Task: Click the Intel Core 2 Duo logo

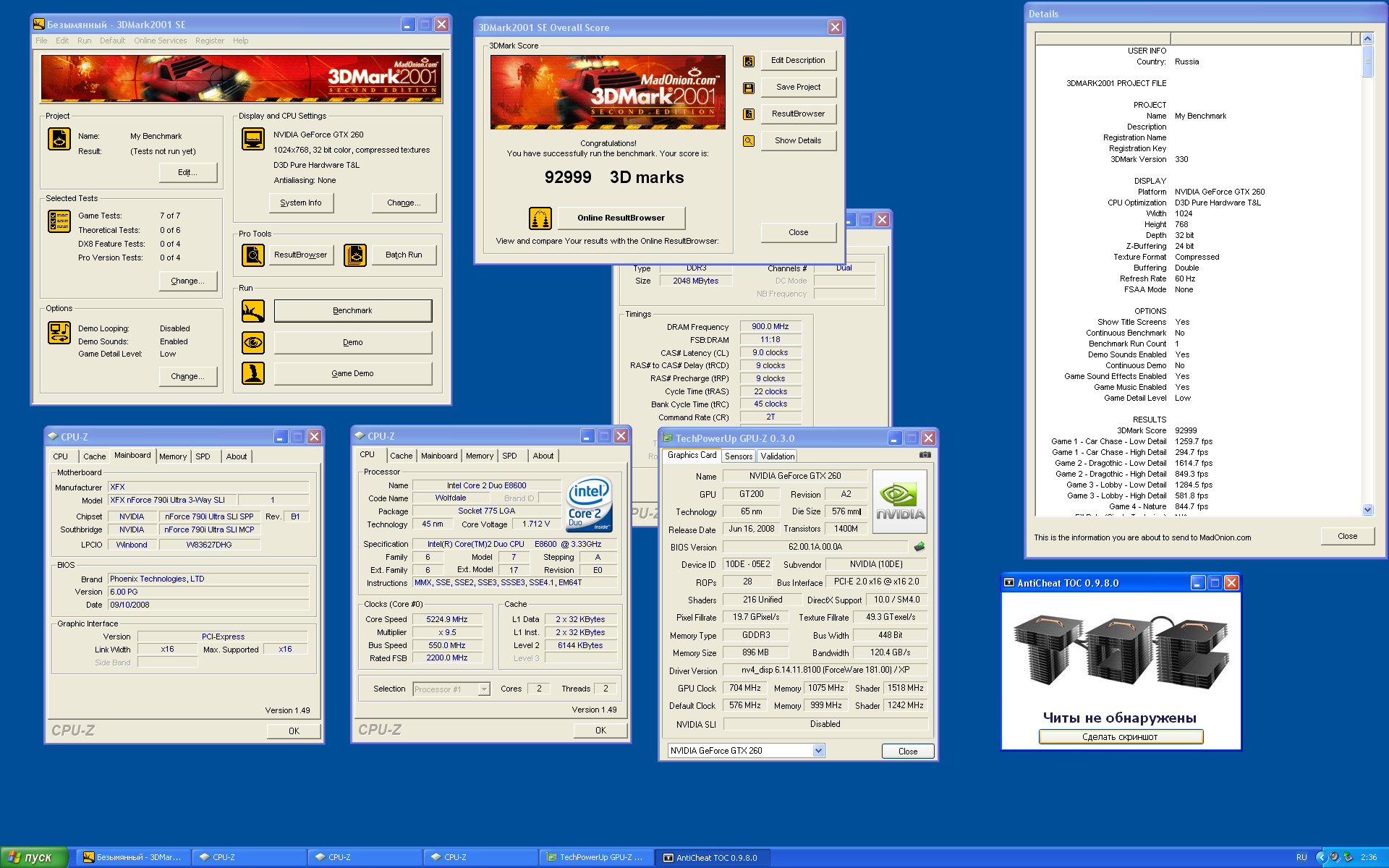Action: point(589,503)
